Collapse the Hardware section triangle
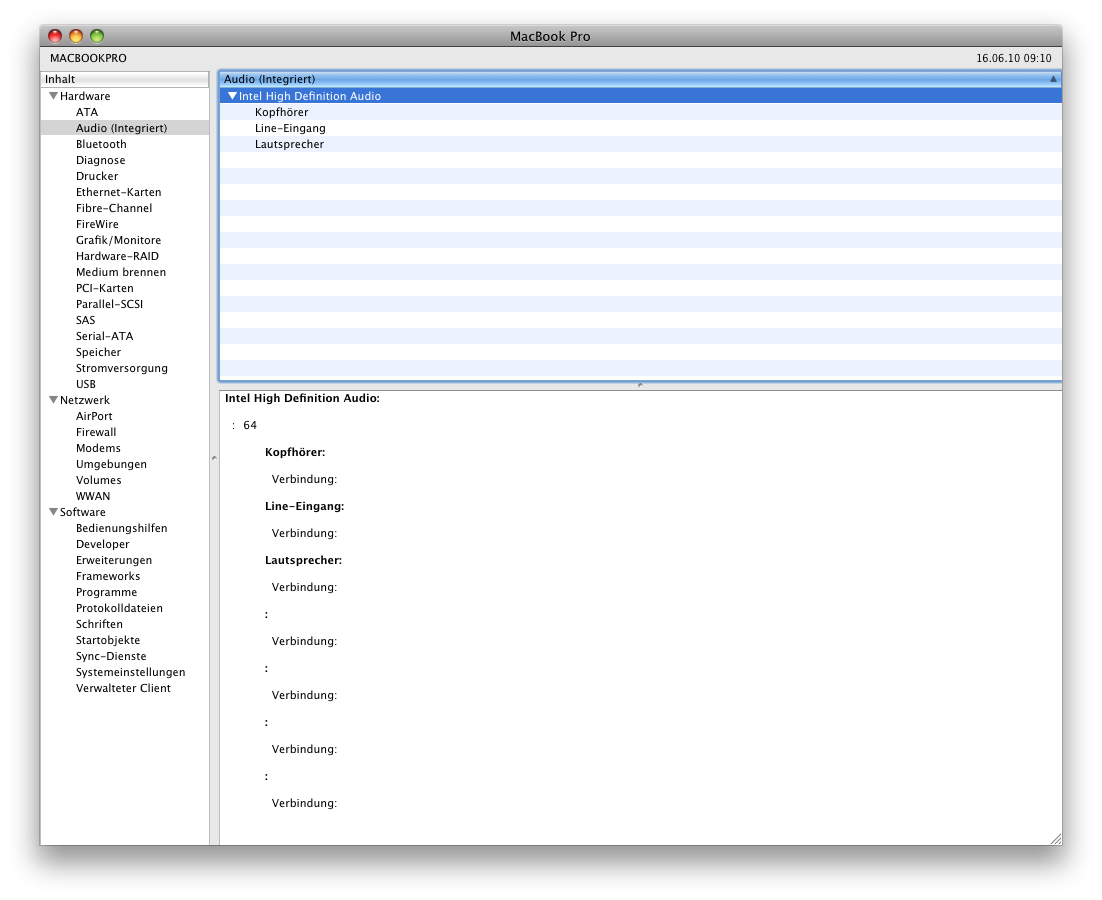 click(x=53, y=96)
